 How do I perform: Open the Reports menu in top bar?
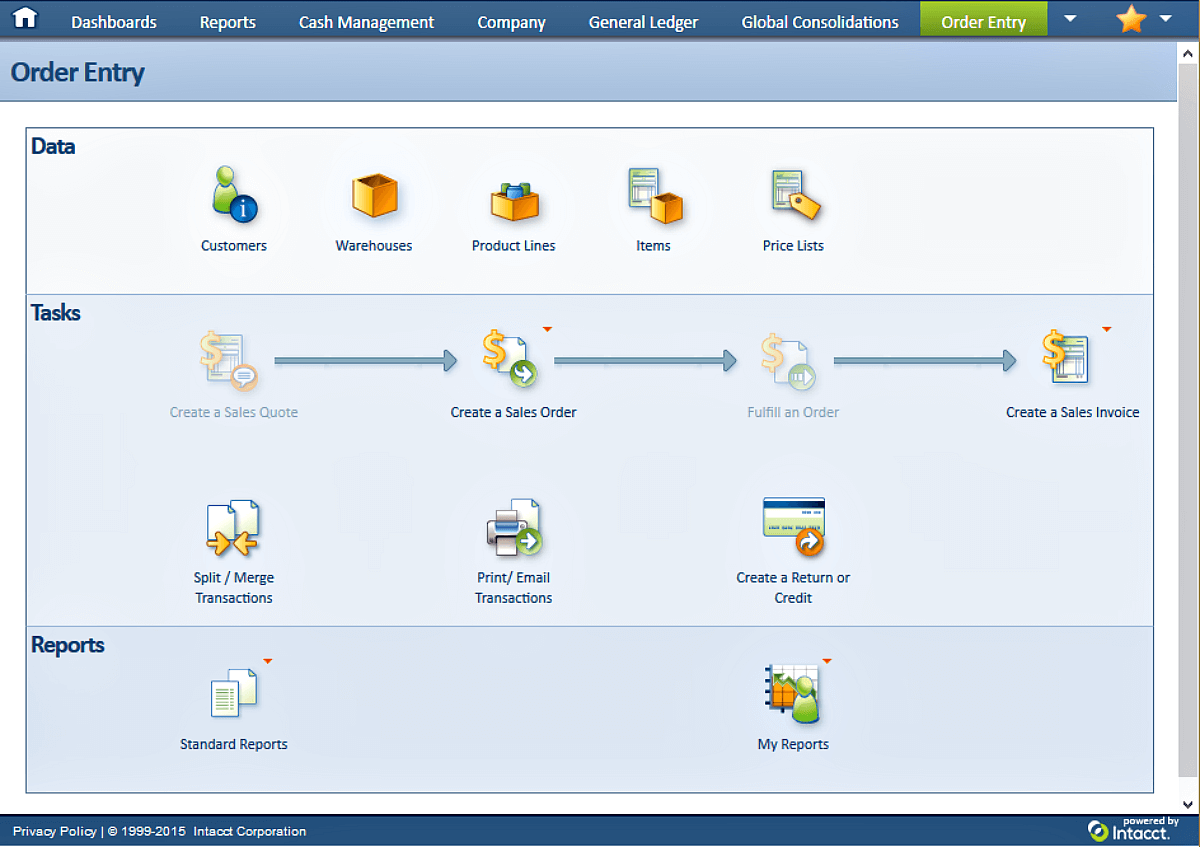pos(228,22)
